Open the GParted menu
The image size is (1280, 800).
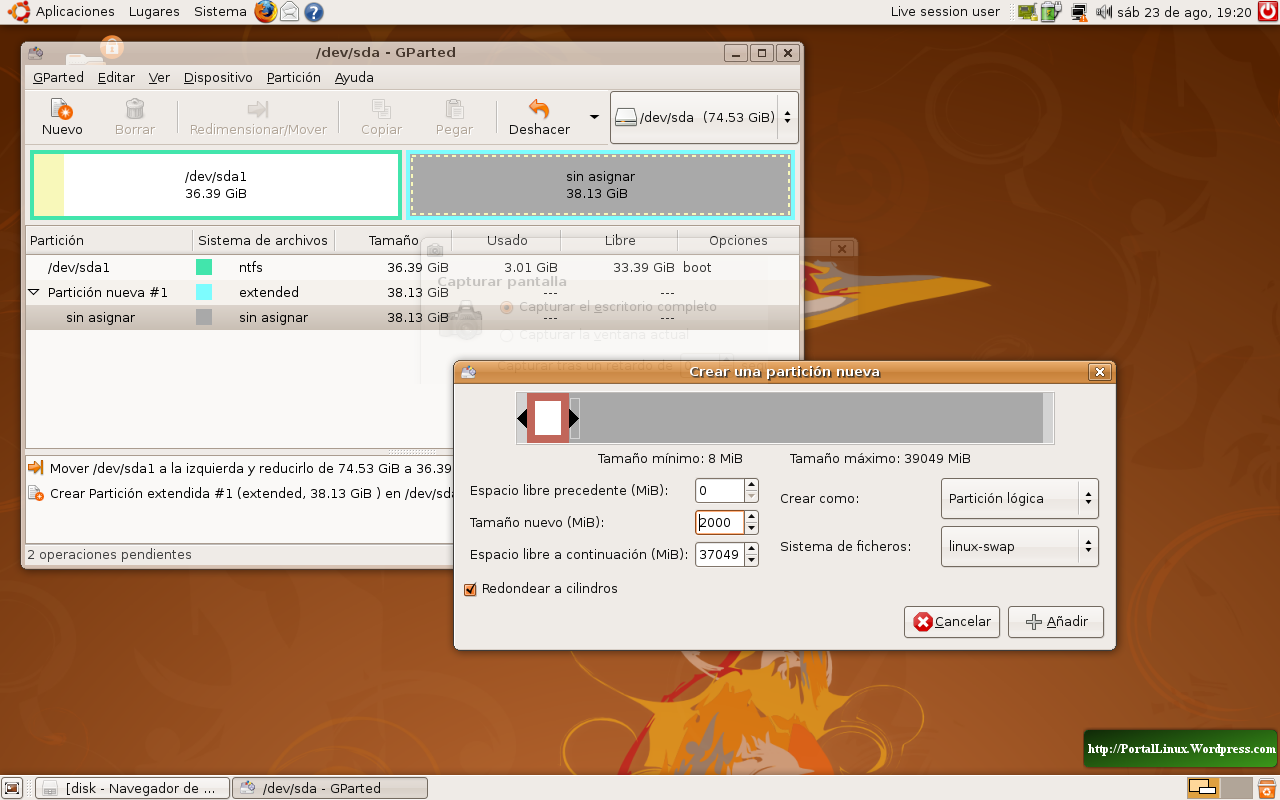point(58,77)
